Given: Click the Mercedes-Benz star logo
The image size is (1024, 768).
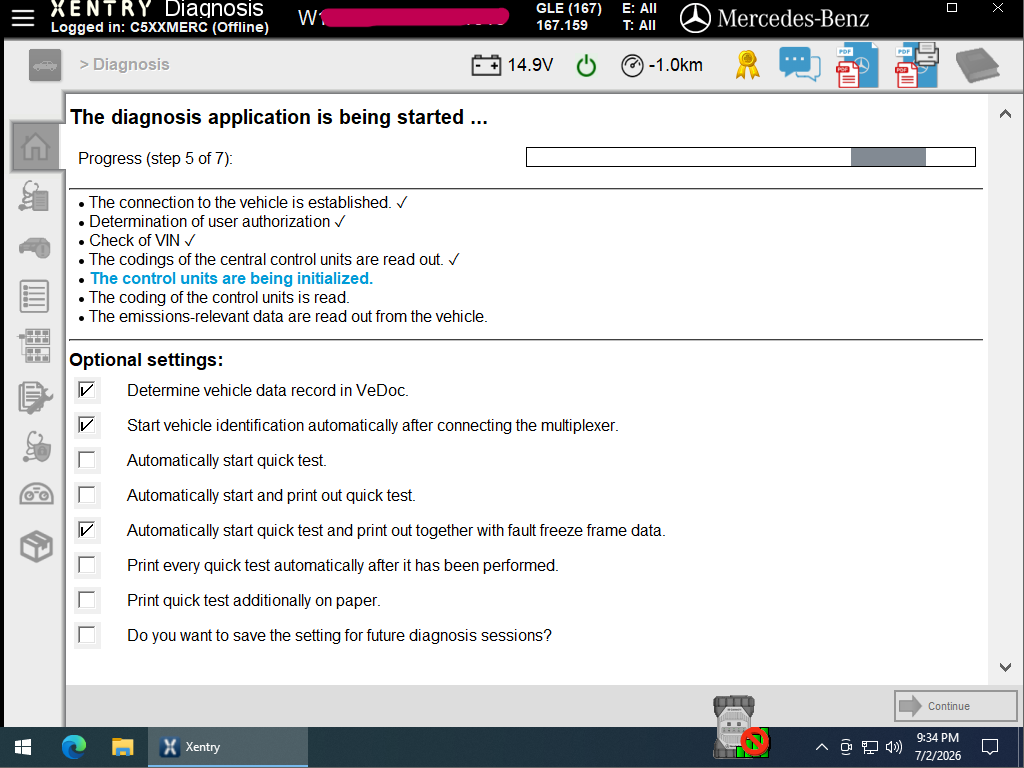Looking at the screenshot, I should (695, 18).
